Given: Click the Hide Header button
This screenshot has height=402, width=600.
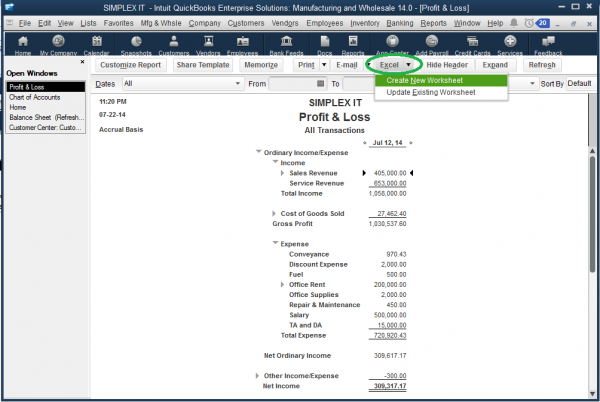Looking at the screenshot, I should 447,65.
